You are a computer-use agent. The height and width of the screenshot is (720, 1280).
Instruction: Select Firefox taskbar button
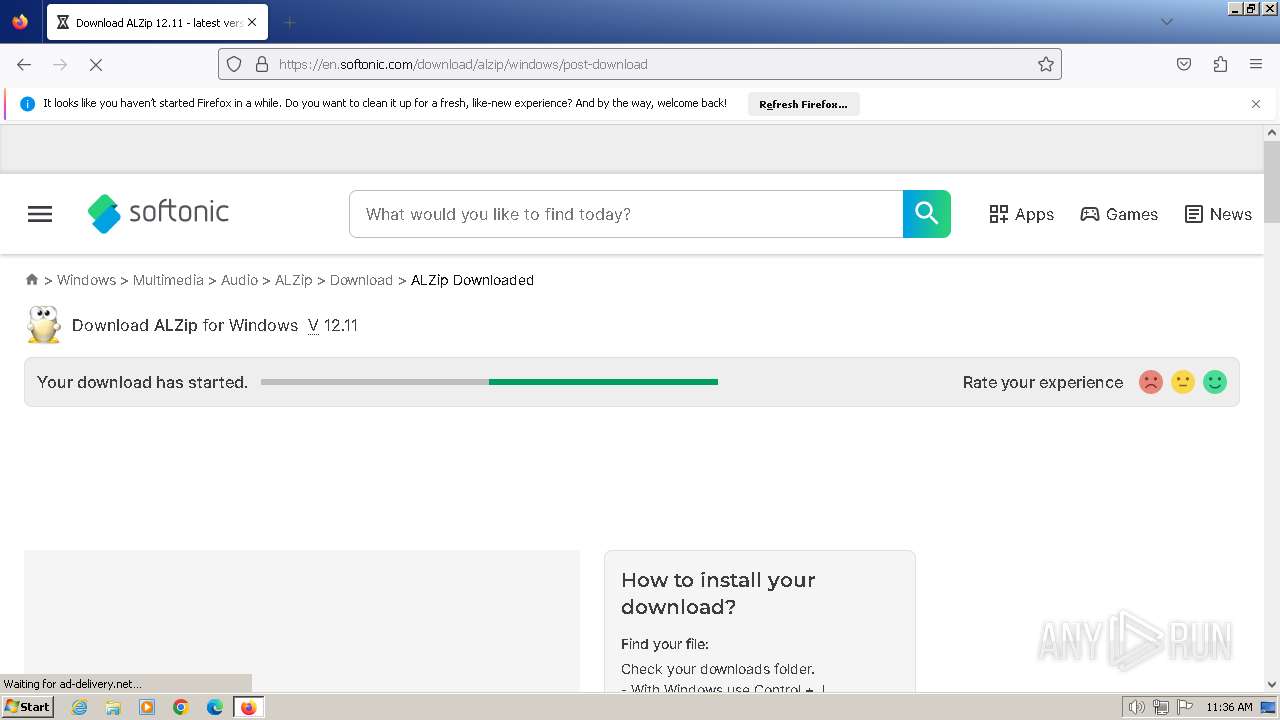(248, 707)
